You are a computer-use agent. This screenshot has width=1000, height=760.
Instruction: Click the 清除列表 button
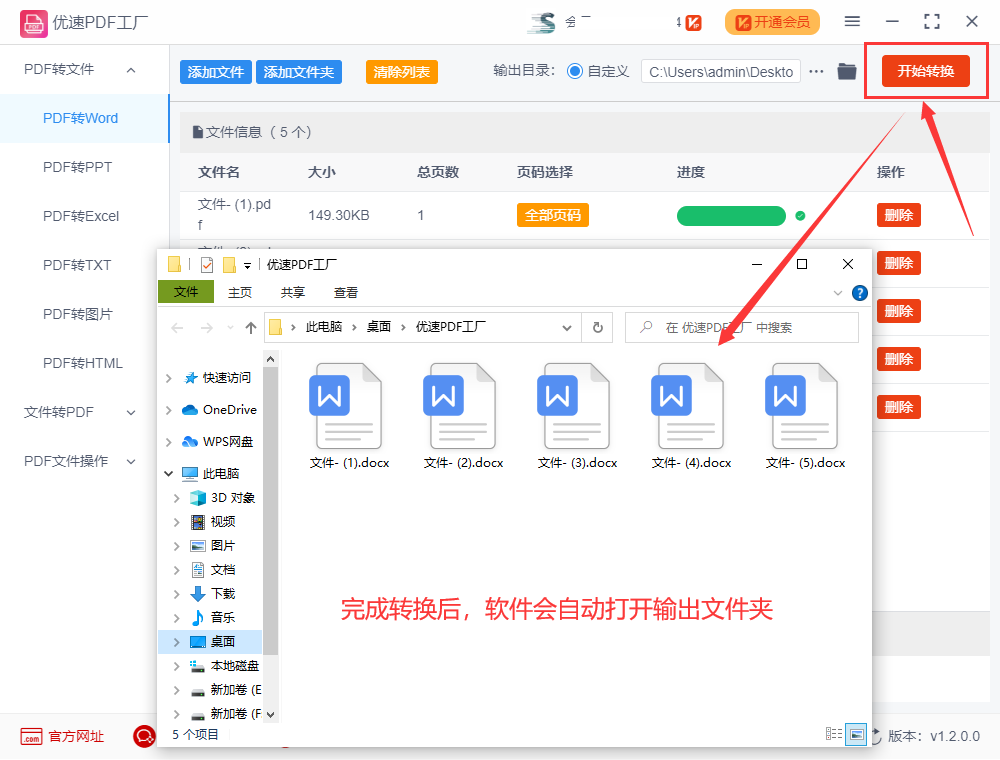click(402, 72)
